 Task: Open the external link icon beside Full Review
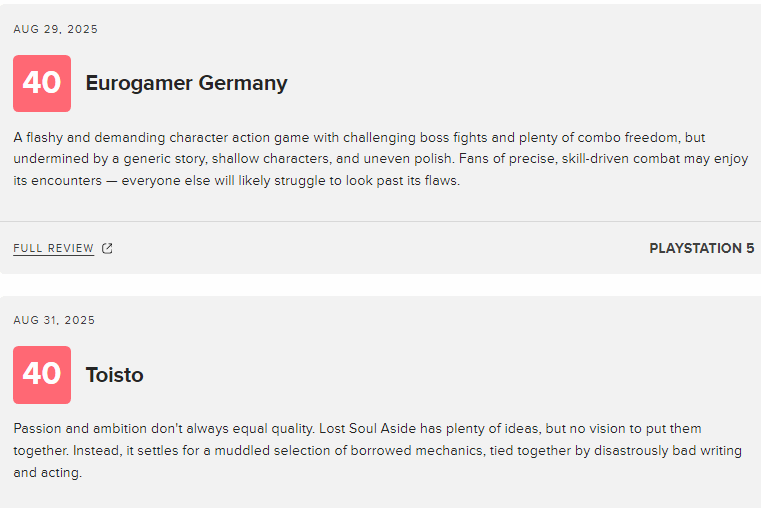tap(107, 249)
